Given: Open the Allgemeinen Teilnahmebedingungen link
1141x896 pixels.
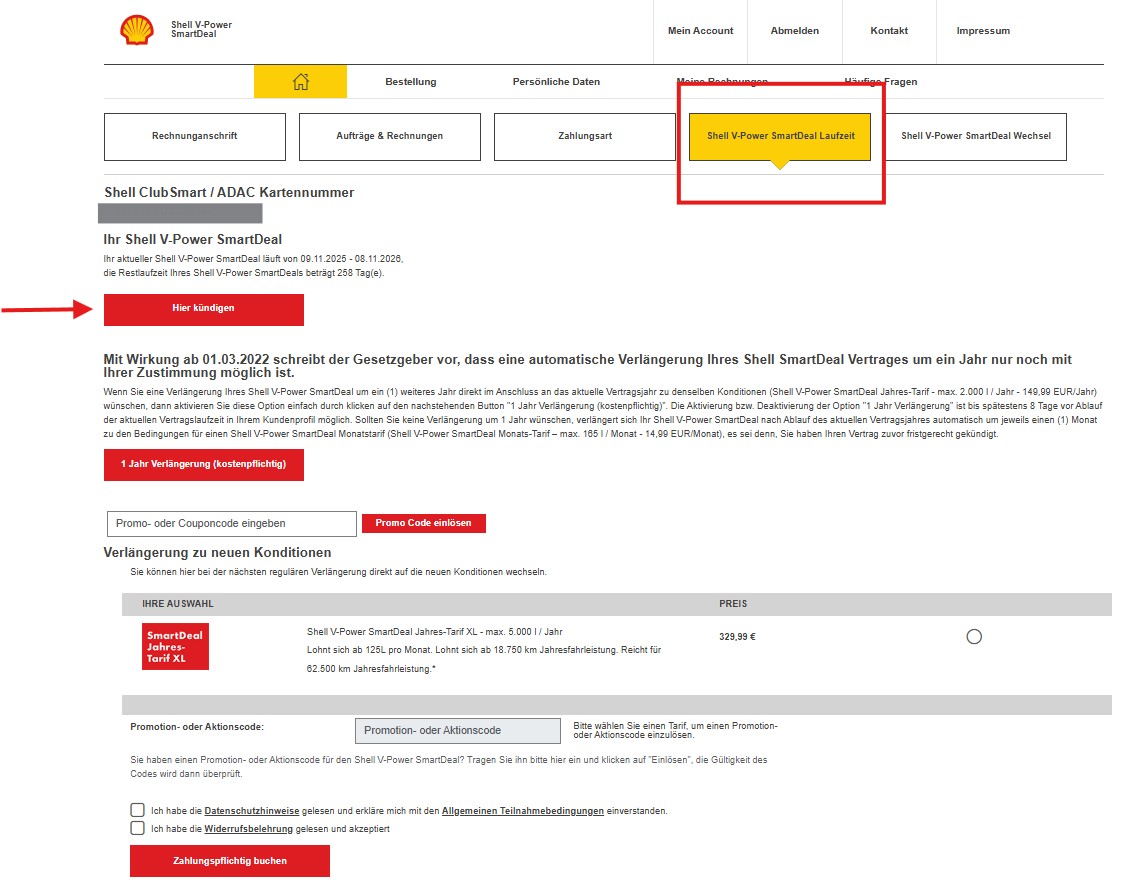Looking at the screenshot, I should pos(522,811).
